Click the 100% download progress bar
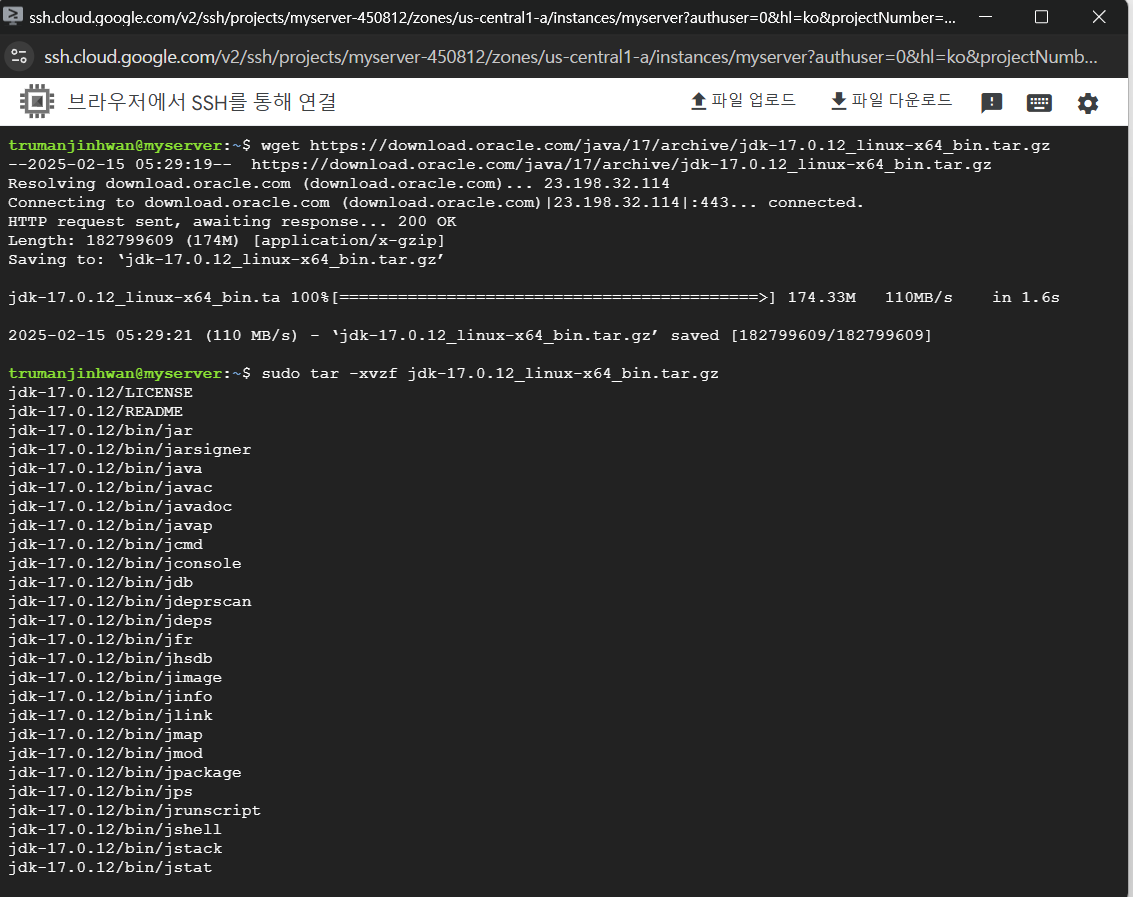1133x897 pixels. coord(553,298)
